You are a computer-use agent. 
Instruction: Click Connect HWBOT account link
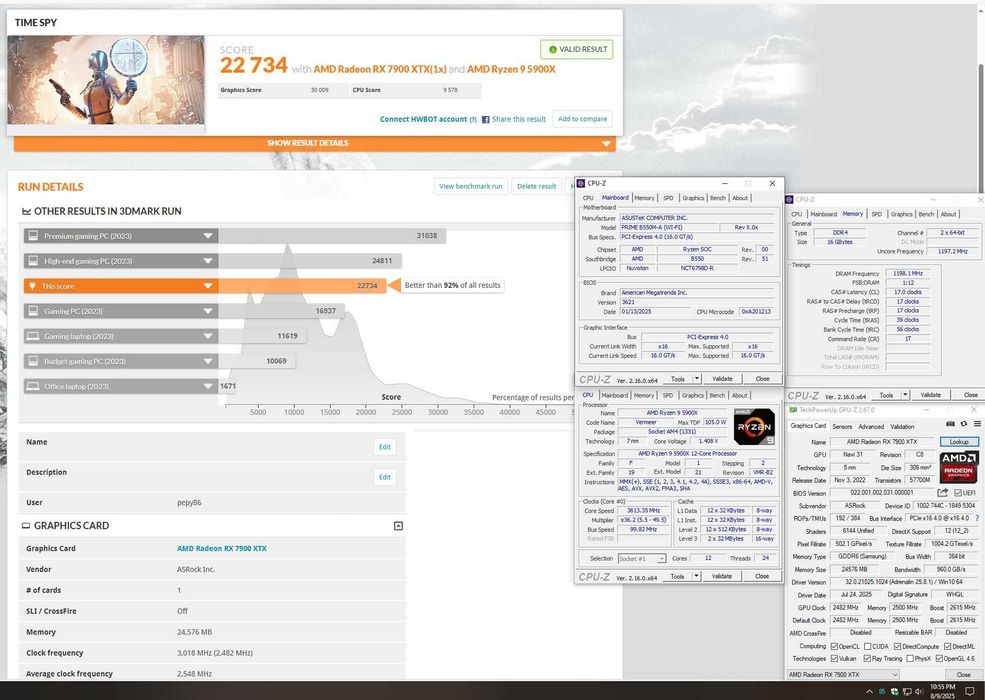pos(423,119)
